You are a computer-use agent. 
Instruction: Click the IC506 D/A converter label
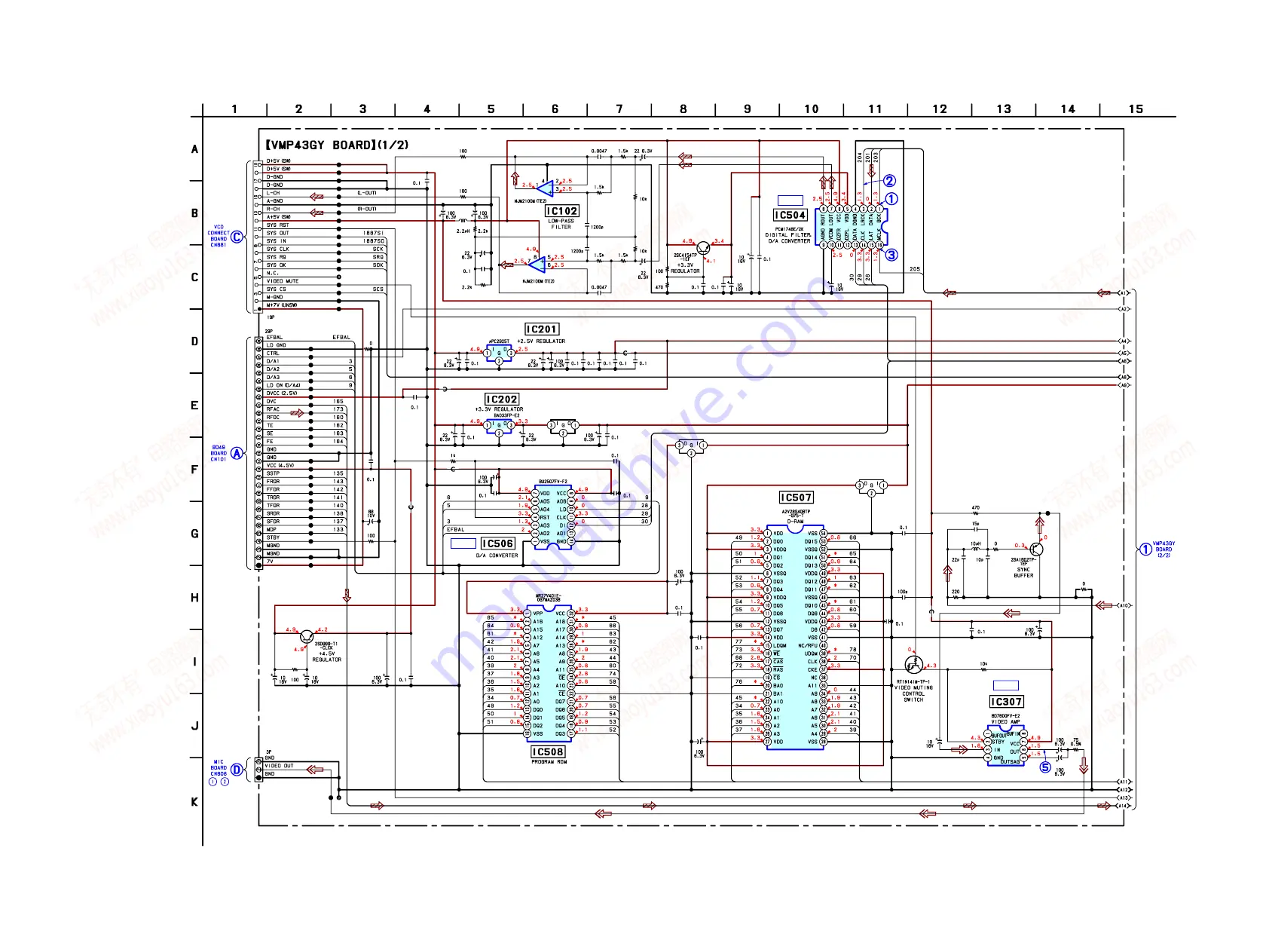(x=498, y=543)
